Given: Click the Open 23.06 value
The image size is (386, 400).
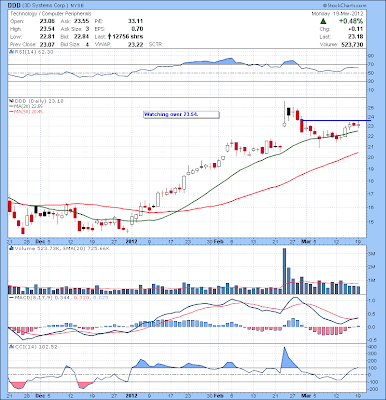Looking at the screenshot, I should click(47, 21).
